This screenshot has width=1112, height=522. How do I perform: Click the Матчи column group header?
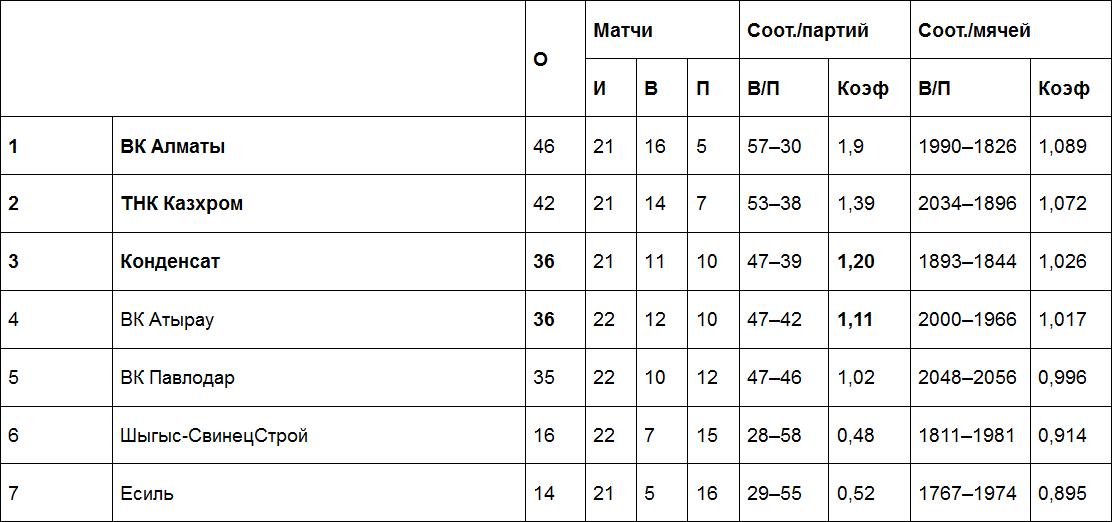(623, 30)
